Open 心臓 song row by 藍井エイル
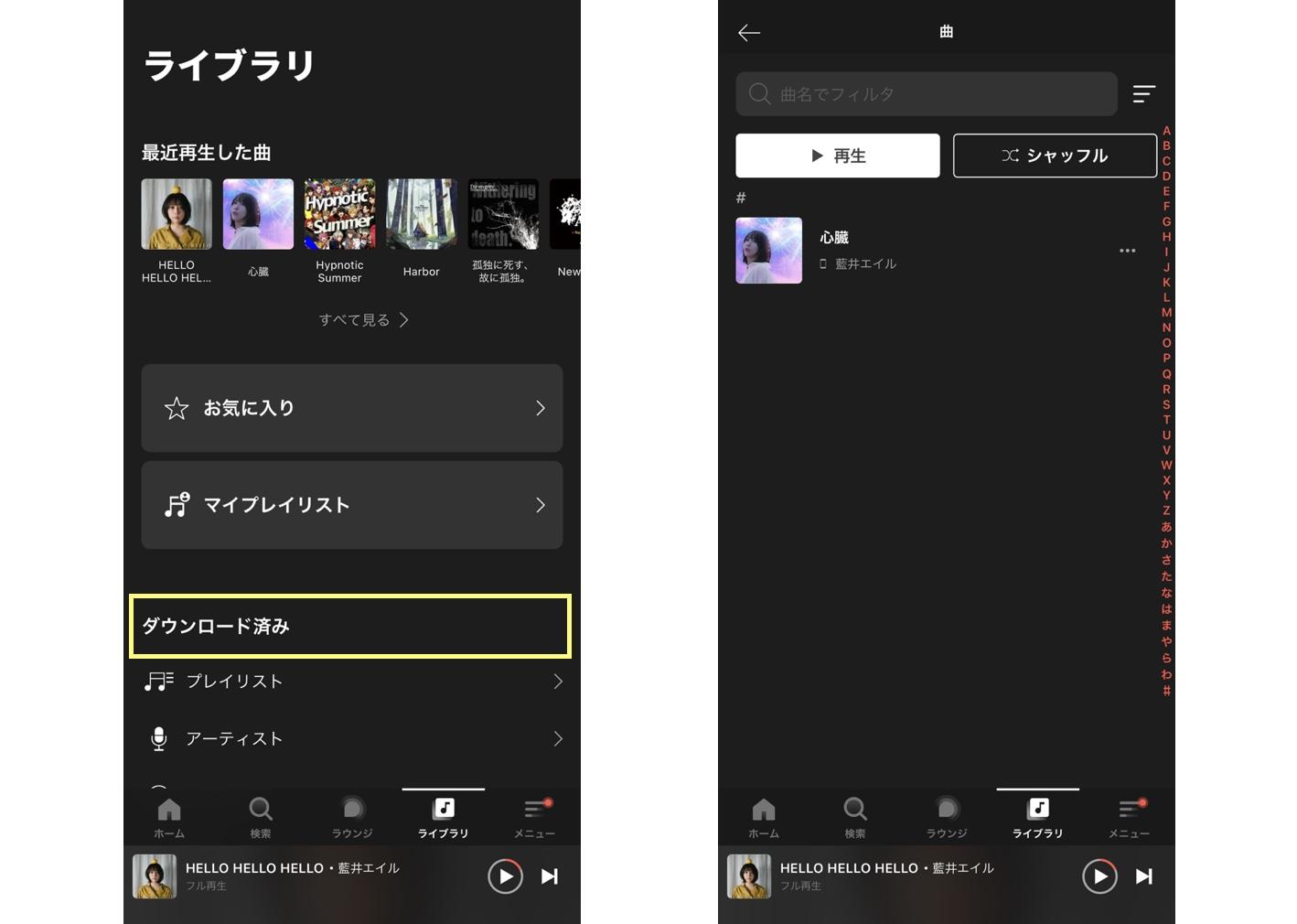Screen dimensions: 1297x924 [938, 251]
